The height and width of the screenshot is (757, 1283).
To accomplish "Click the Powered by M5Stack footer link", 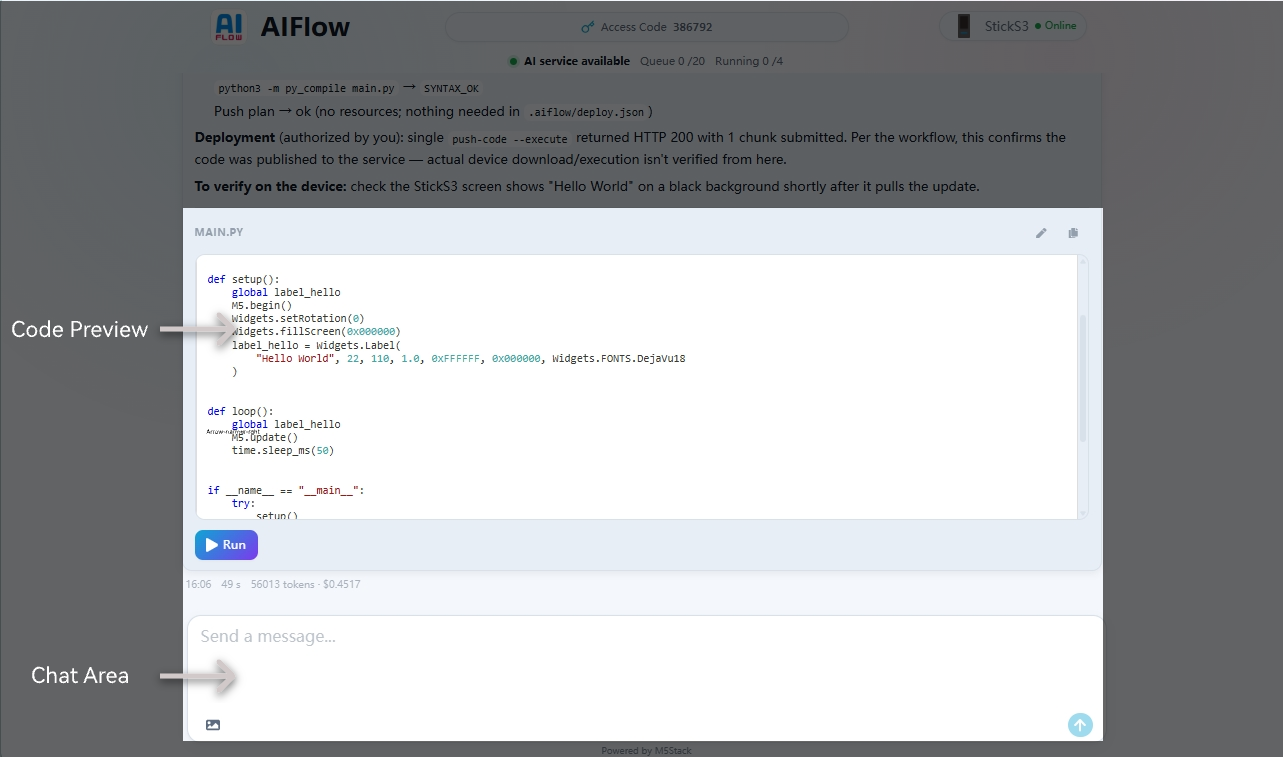I will (x=646, y=750).
